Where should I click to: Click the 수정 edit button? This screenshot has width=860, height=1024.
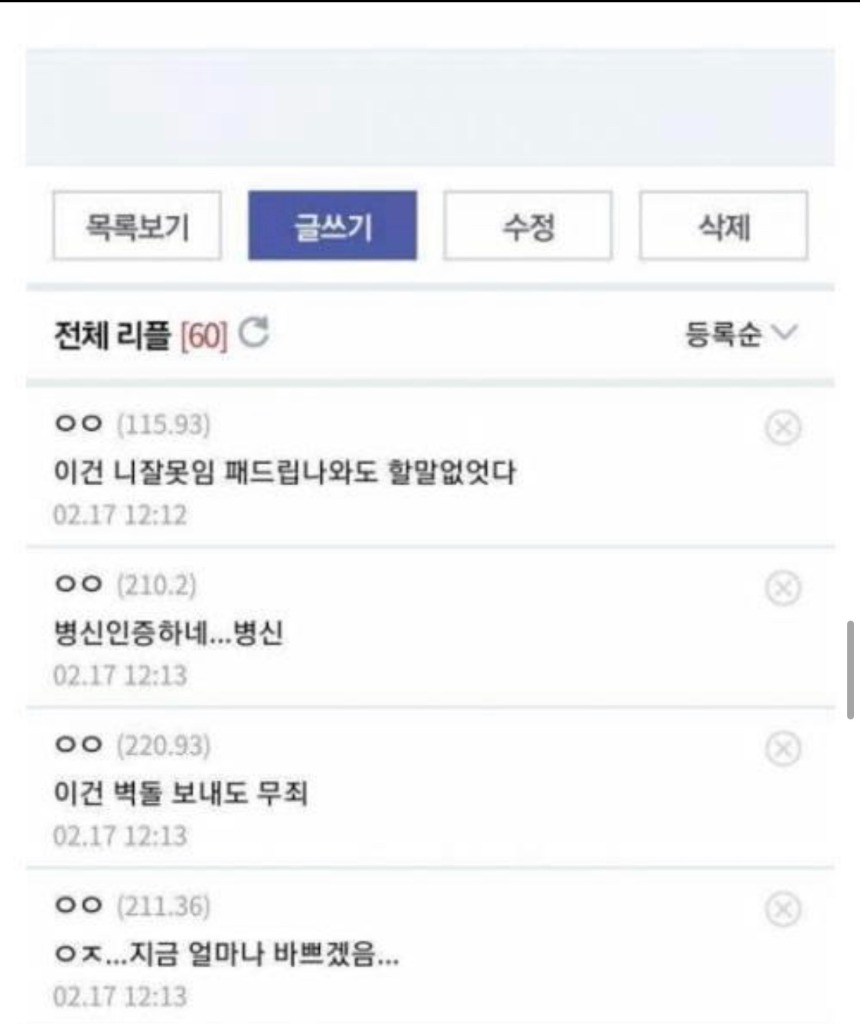[x=528, y=226]
